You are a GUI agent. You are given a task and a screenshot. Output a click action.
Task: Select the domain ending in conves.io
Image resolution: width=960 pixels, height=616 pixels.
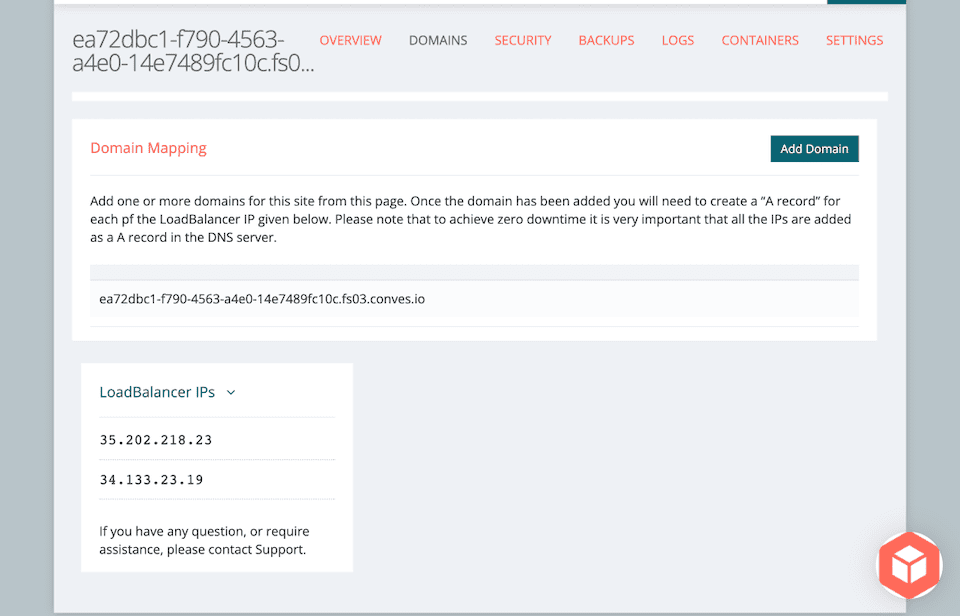click(x=261, y=298)
